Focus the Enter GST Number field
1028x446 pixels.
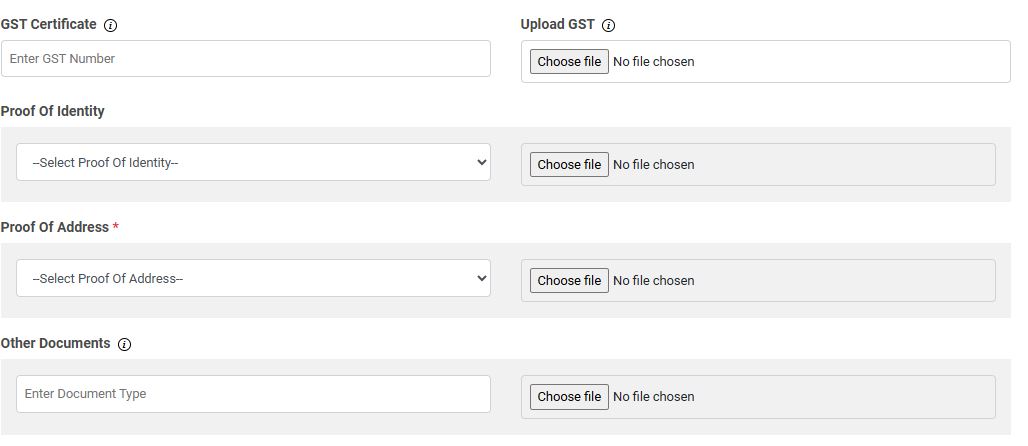[246, 59]
